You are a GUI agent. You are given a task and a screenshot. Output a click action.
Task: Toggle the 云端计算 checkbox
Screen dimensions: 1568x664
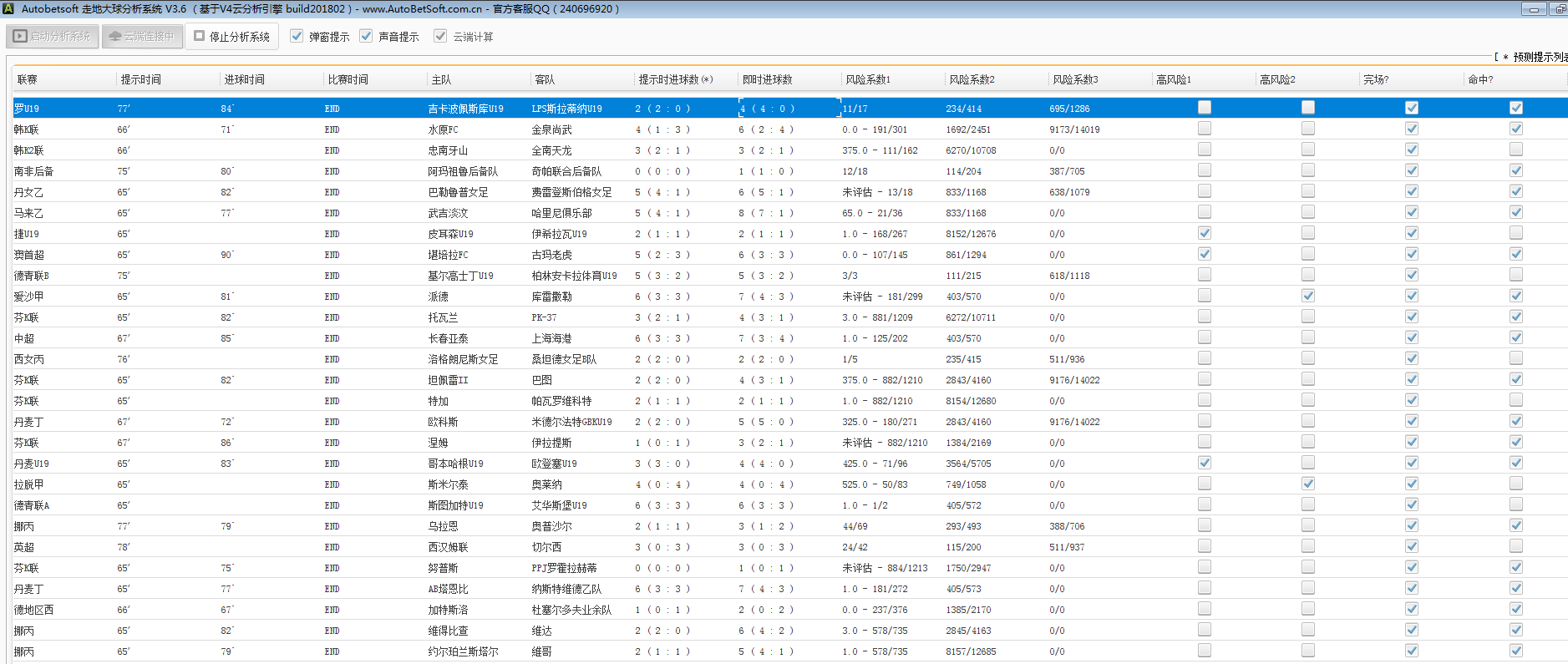(440, 36)
